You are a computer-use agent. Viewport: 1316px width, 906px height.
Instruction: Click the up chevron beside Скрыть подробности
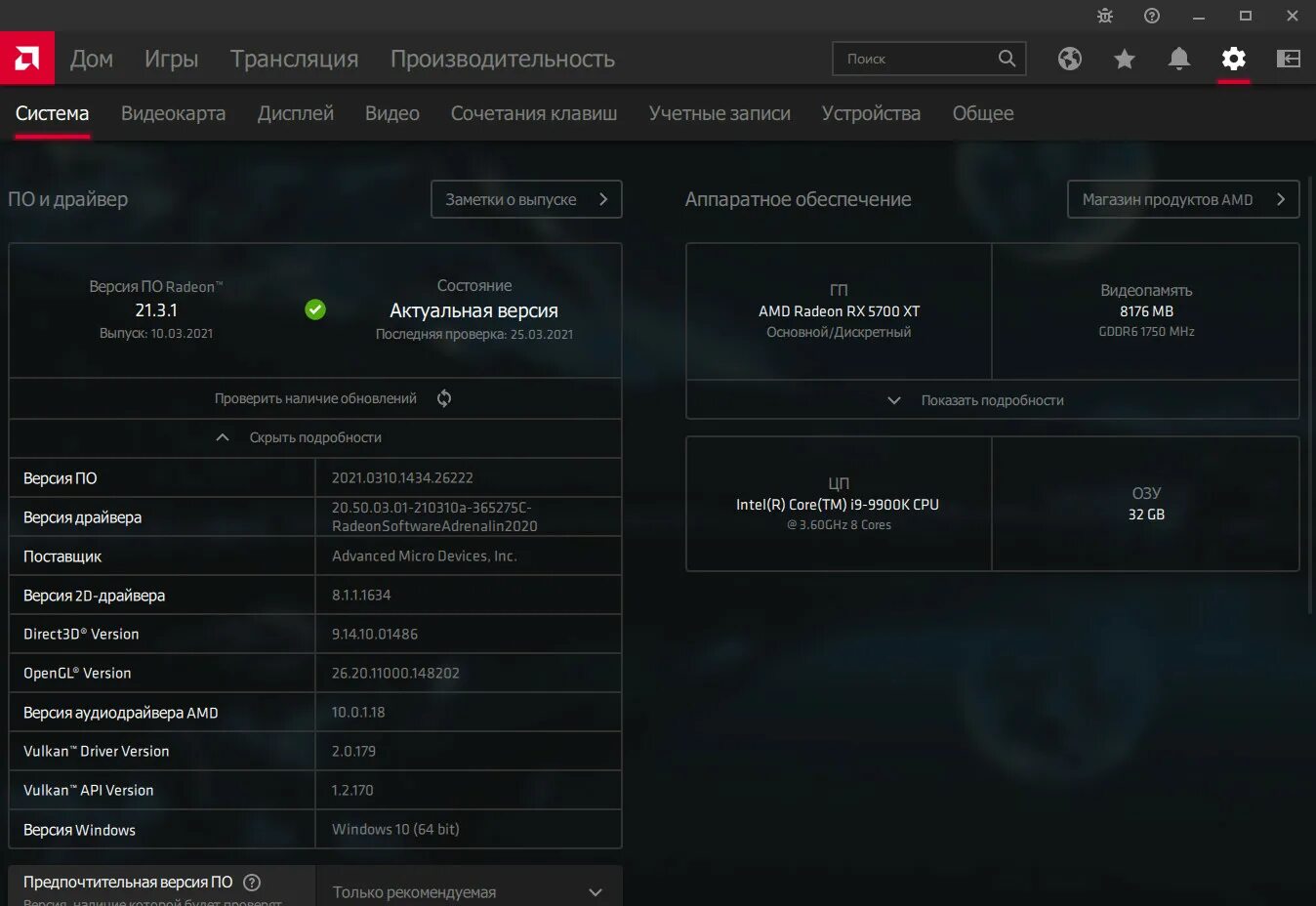tap(223, 437)
